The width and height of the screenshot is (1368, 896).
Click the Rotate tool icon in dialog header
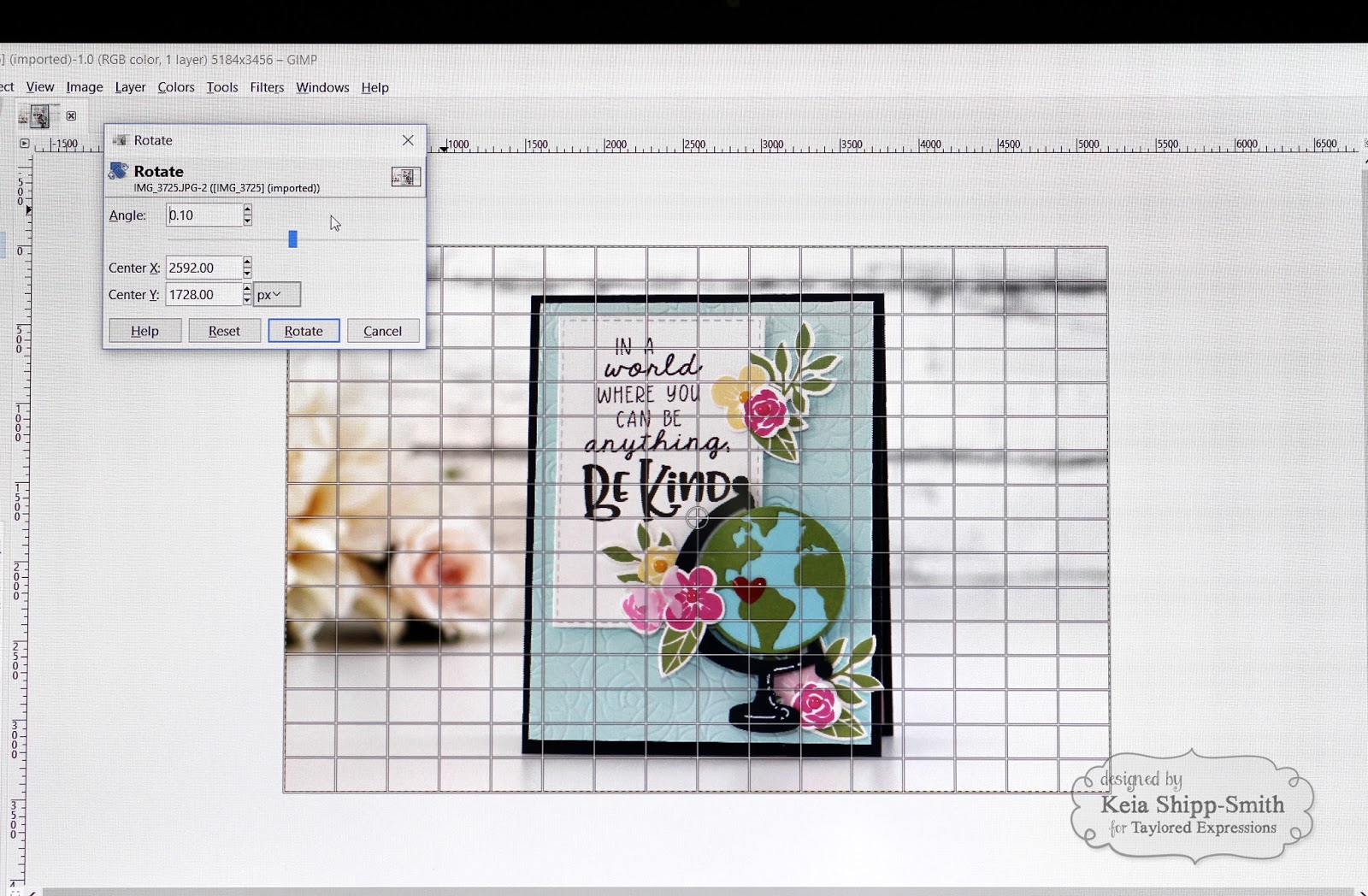[x=119, y=171]
